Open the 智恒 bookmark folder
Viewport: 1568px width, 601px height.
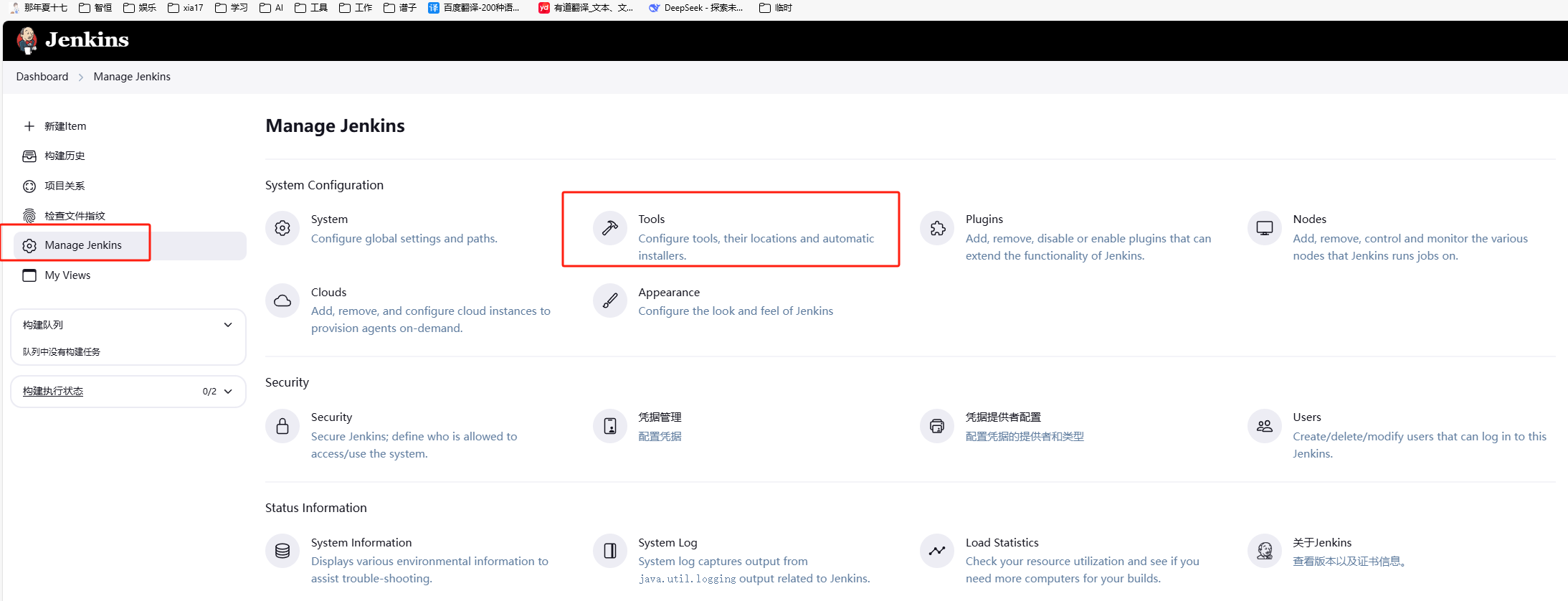pos(95,8)
